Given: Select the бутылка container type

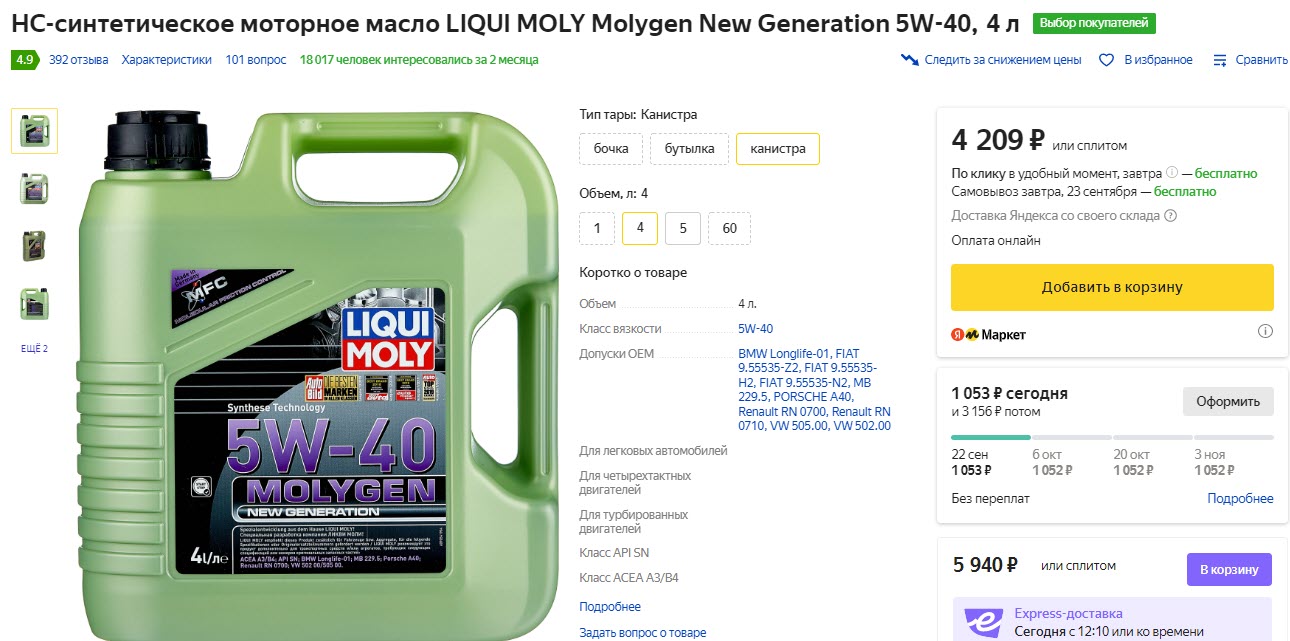Looking at the screenshot, I should pyautogui.click(x=689, y=149).
